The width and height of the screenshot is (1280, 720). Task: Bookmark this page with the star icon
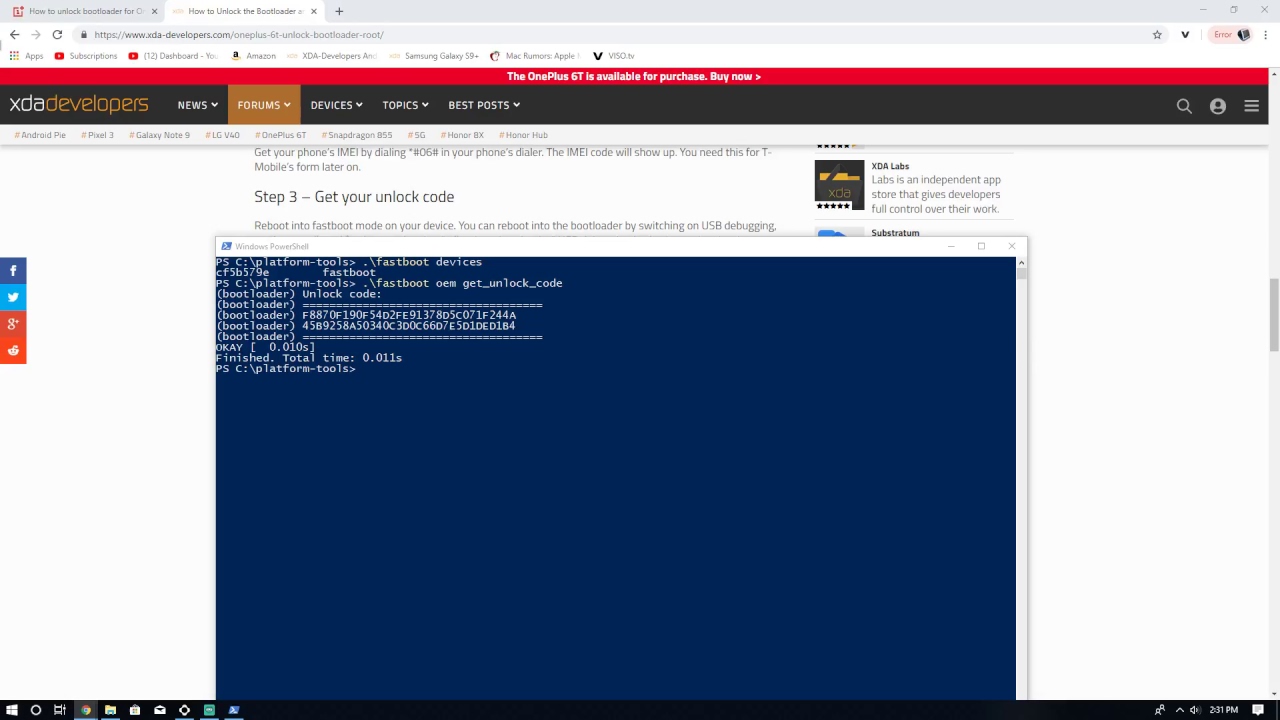(x=1157, y=34)
